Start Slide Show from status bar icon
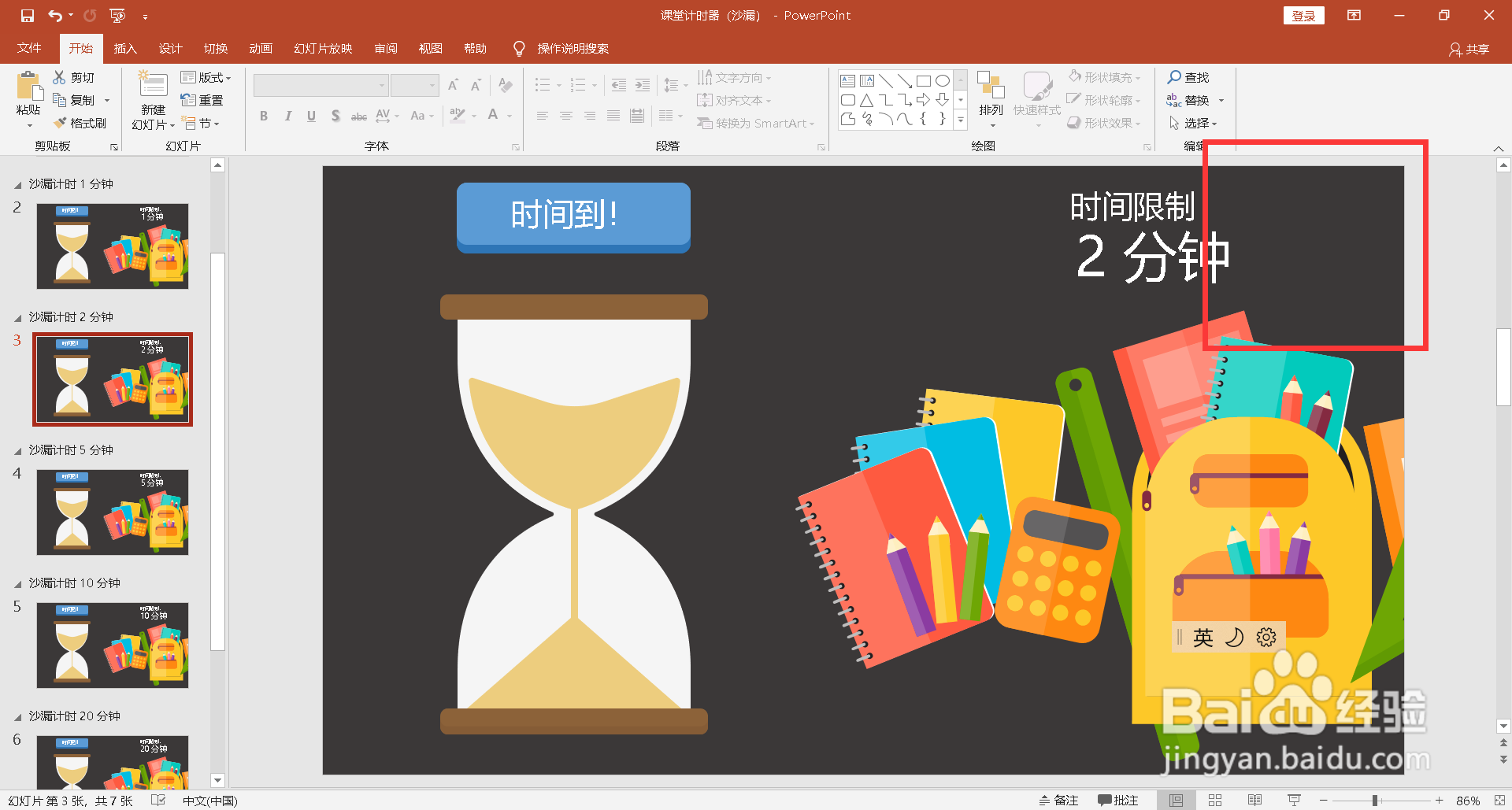The width and height of the screenshot is (1512, 810). click(1294, 801)
